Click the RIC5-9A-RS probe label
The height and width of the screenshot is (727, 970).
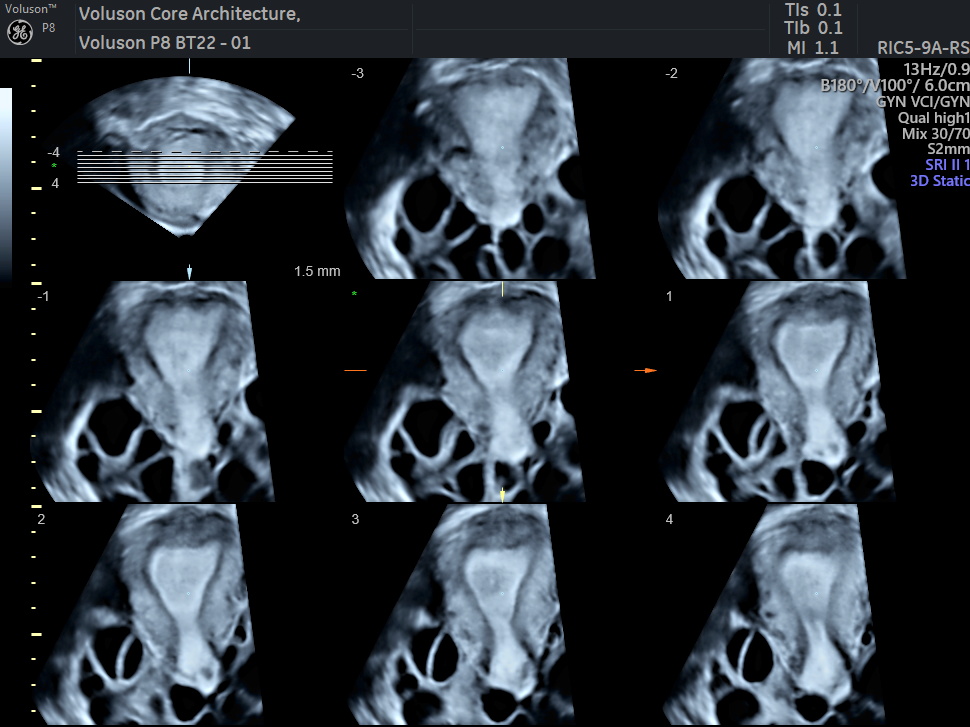pyautogui.click(x=922, y=47)
